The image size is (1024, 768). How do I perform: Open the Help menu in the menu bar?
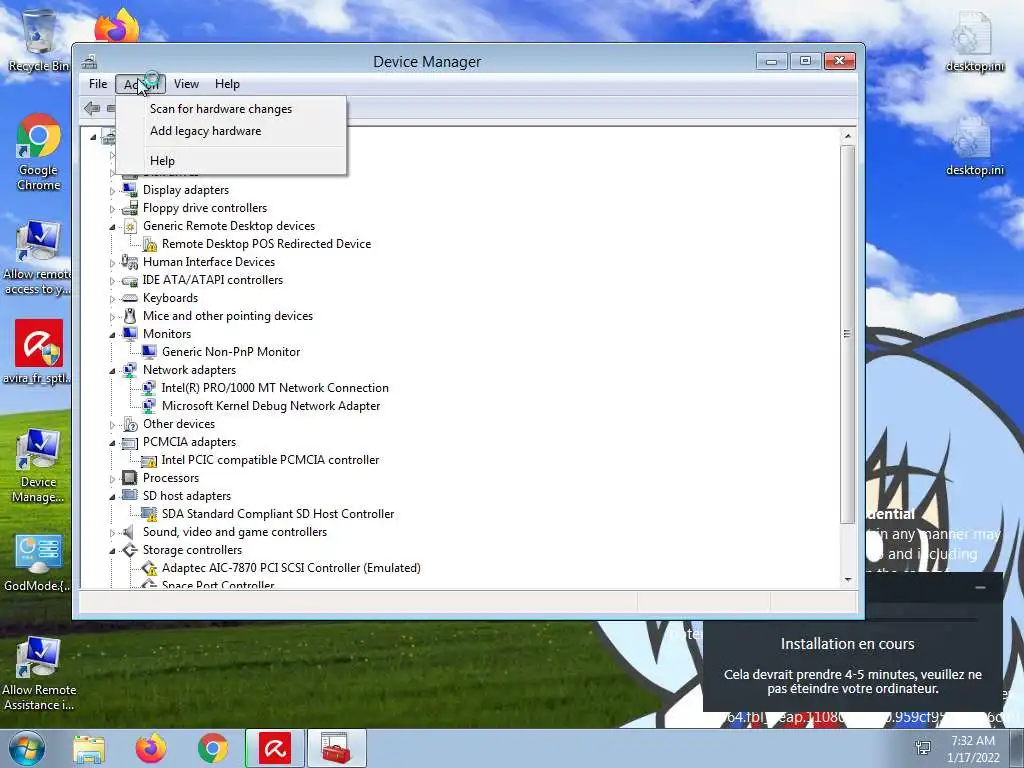(x=227, y=84)
